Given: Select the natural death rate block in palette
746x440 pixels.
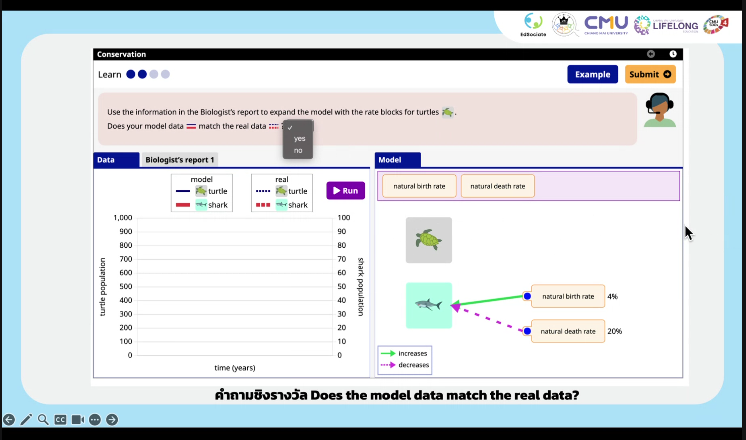Looking at the screenshot, I should 497,186.
